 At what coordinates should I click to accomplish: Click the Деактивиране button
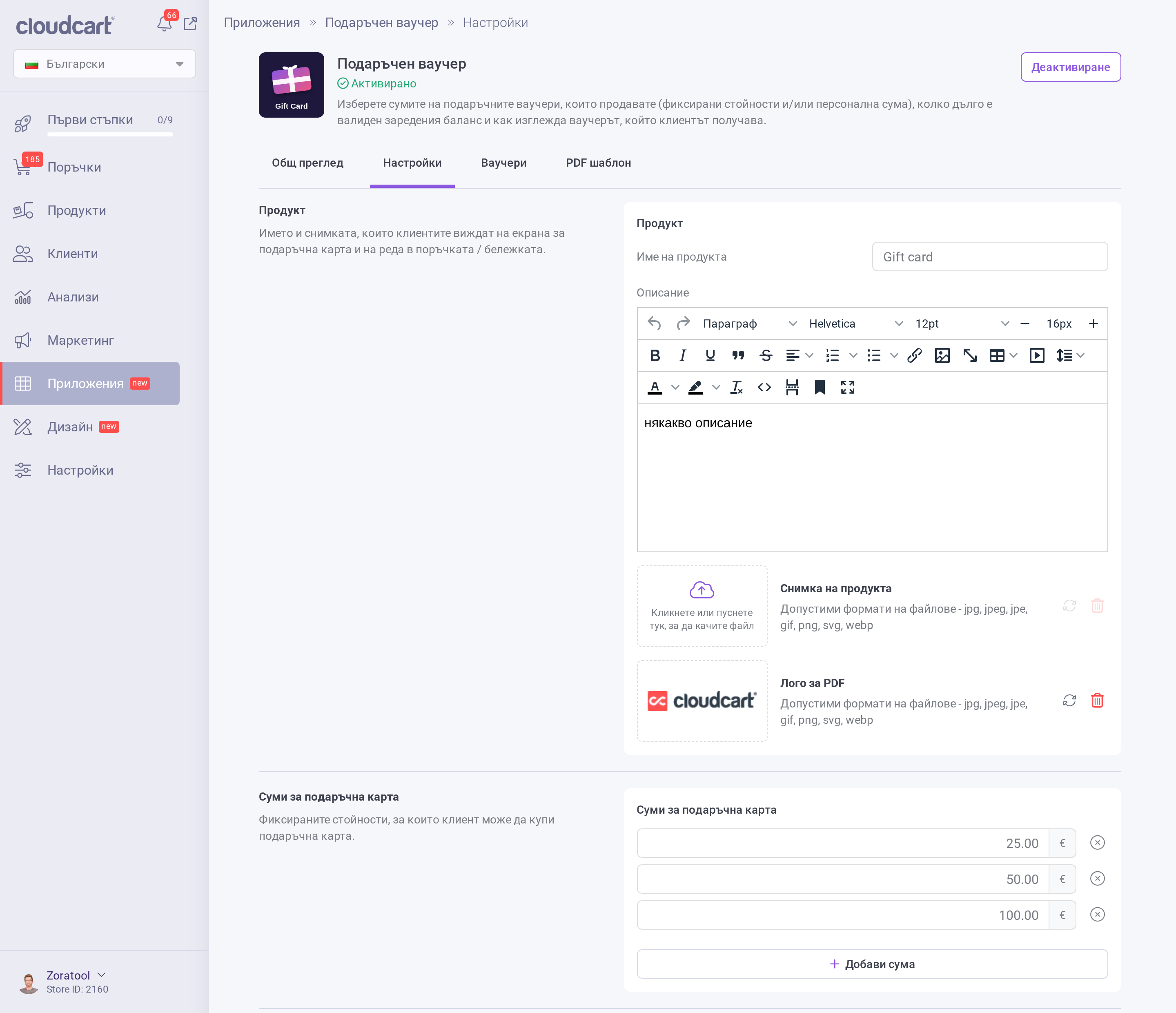(1070, 67)
